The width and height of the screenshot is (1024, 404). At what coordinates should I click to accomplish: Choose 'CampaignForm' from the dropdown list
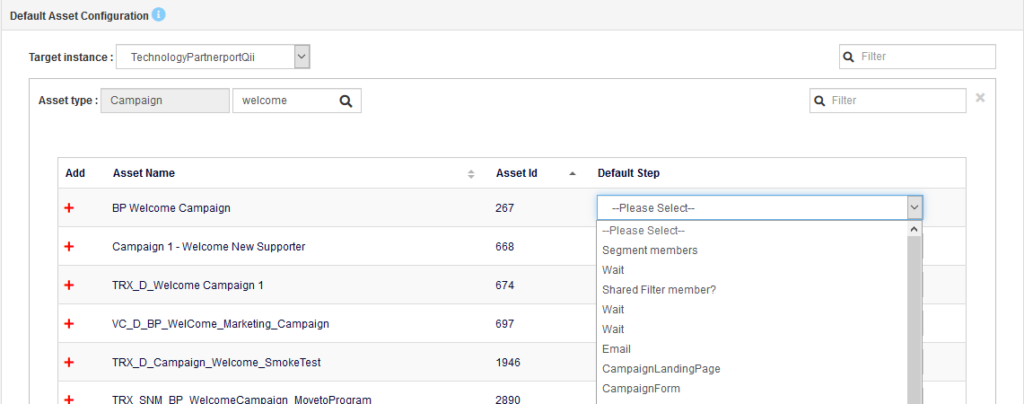pos(642,389)
